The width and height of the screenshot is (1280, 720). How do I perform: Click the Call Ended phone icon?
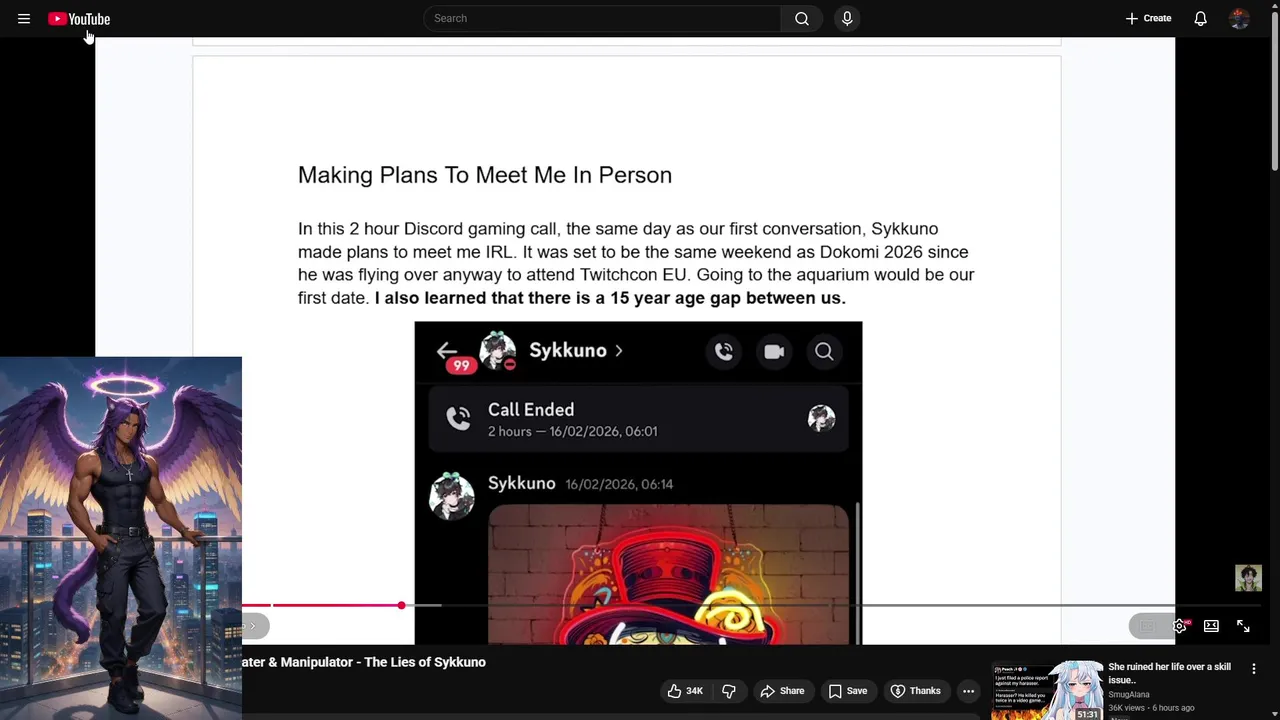tap(458, 419)
